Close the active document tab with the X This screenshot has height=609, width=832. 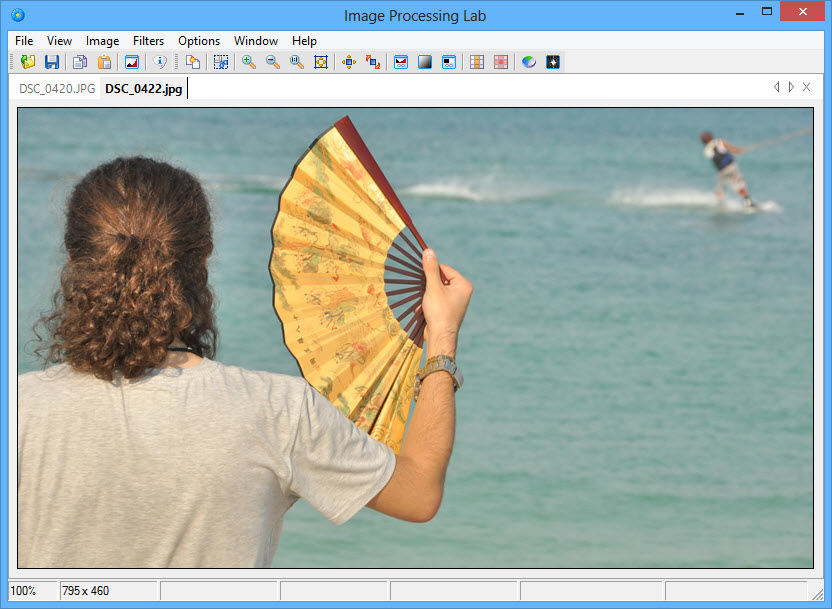click(807, 87)
